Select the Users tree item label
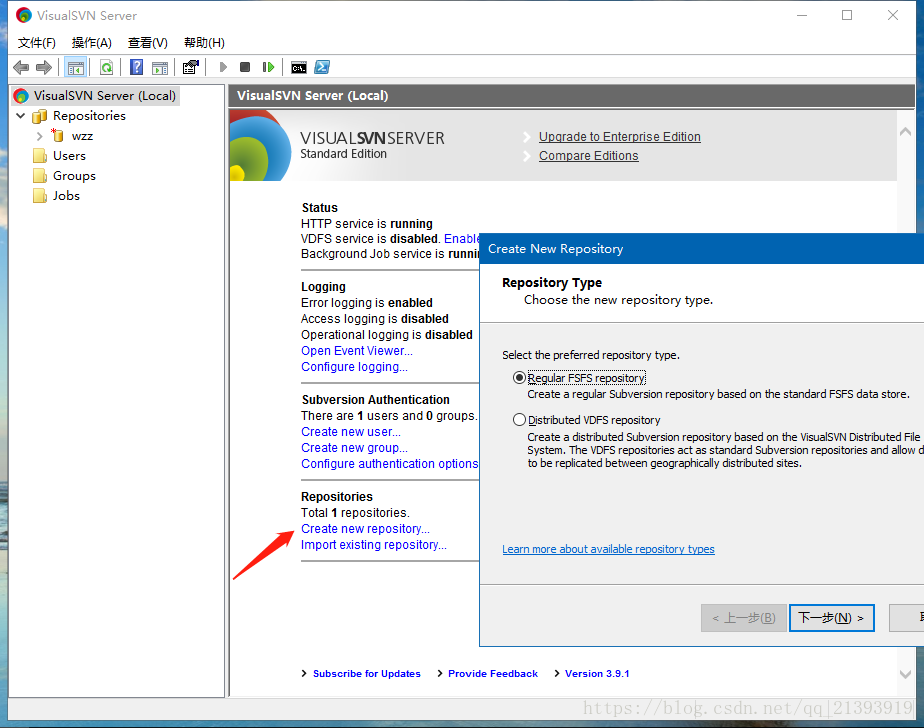The height and width of the screenshot is (728, 924). (70, 156)
